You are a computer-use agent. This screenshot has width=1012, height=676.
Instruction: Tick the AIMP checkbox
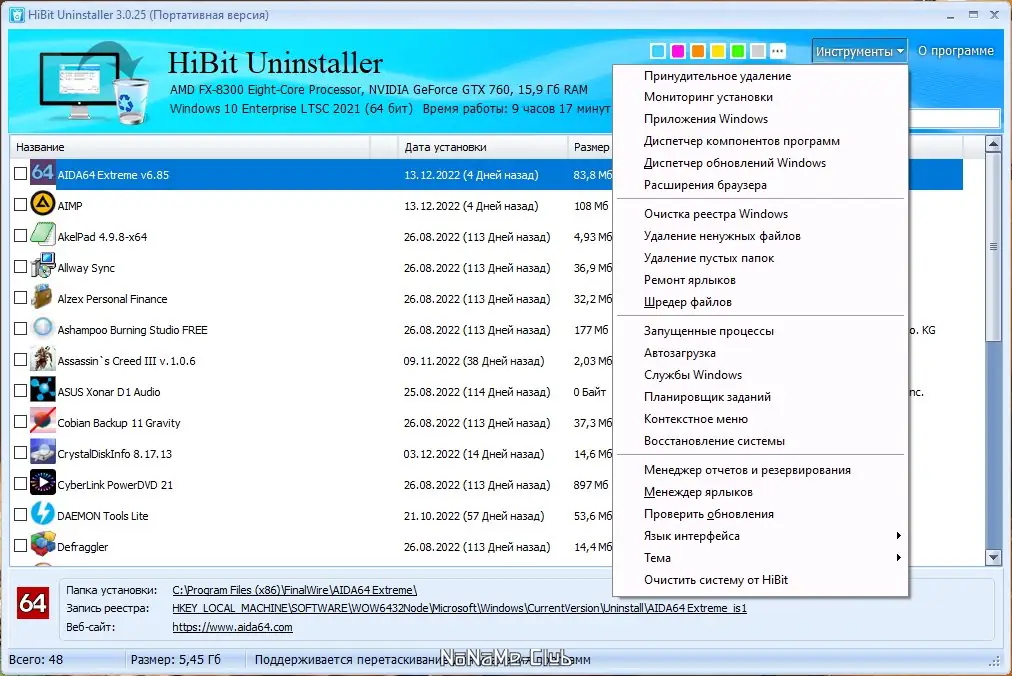point(20,205)
